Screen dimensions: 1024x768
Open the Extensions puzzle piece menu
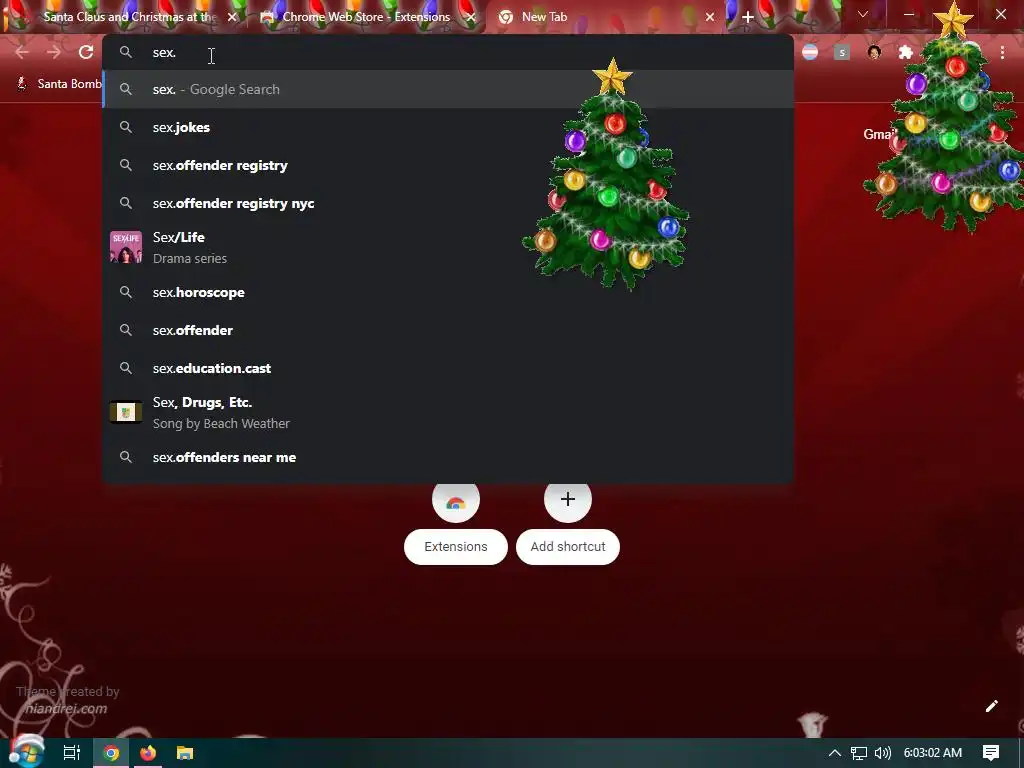[906, 52]
